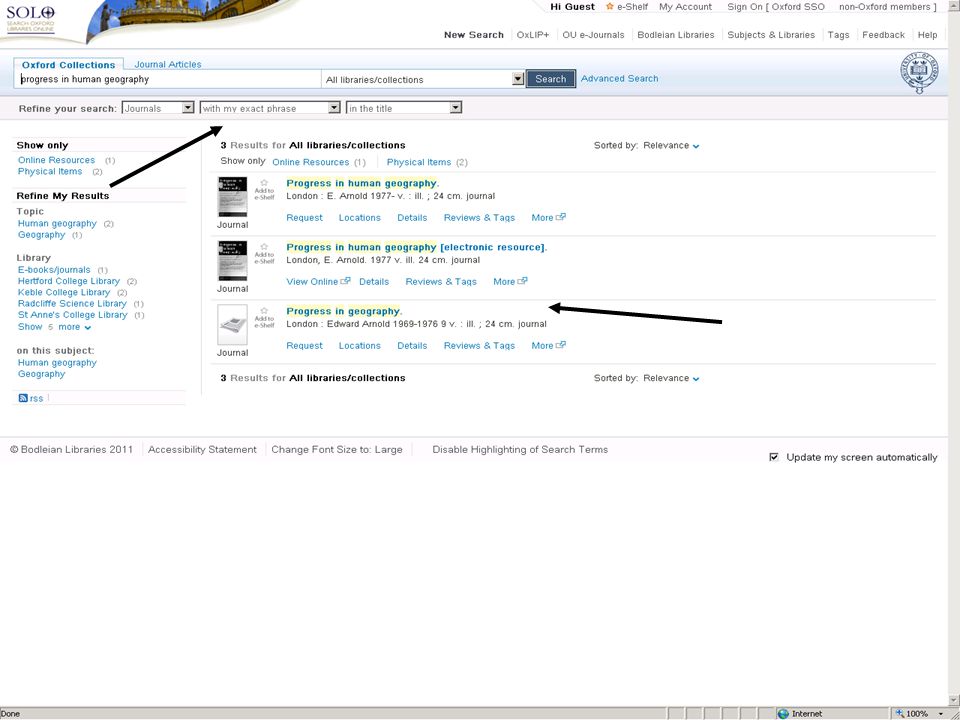Viewport: 960px width, 720px height.
Task: Click View Online for electronic resource
Action: coord(318,282)
